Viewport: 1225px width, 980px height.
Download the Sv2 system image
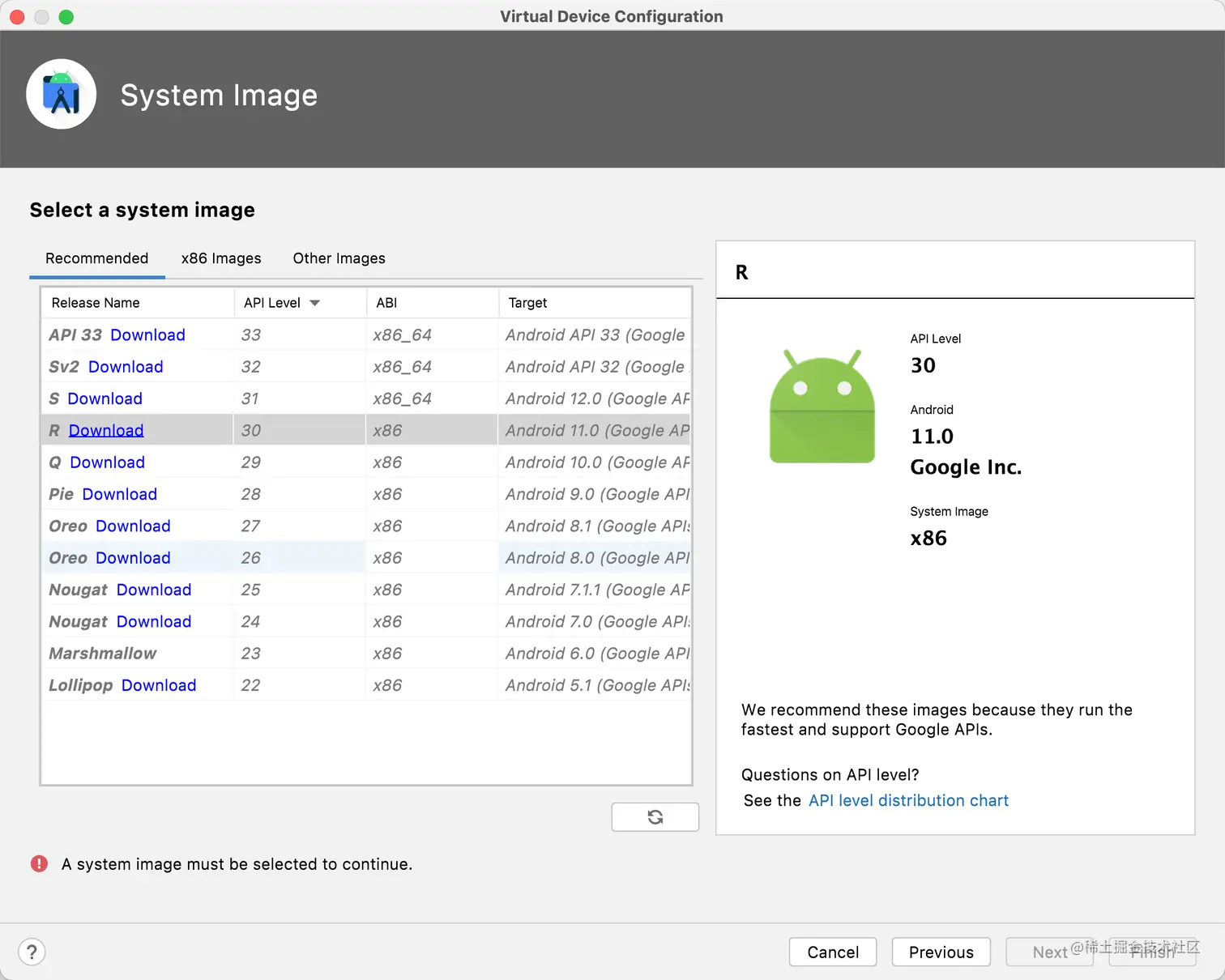coord(126,367)
